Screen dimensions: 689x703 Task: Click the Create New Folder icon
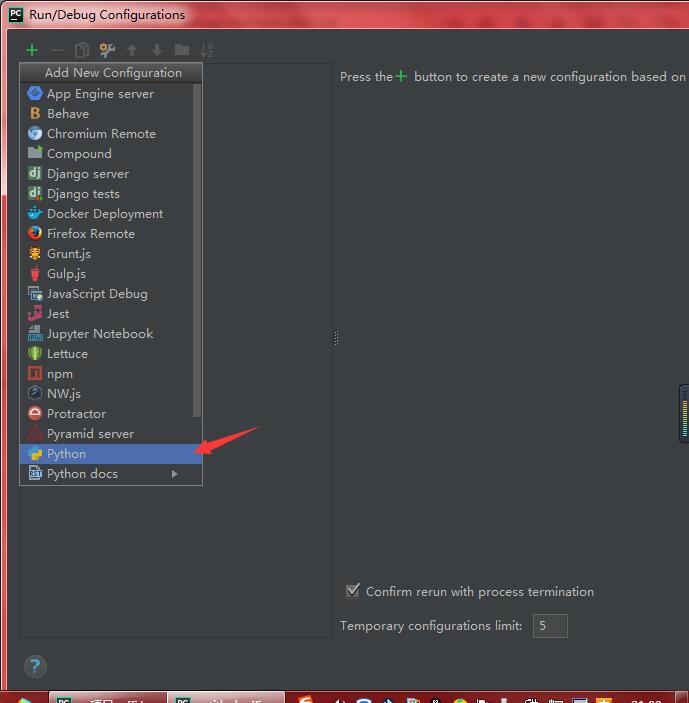pyautogui.click(x=182, y=50)
